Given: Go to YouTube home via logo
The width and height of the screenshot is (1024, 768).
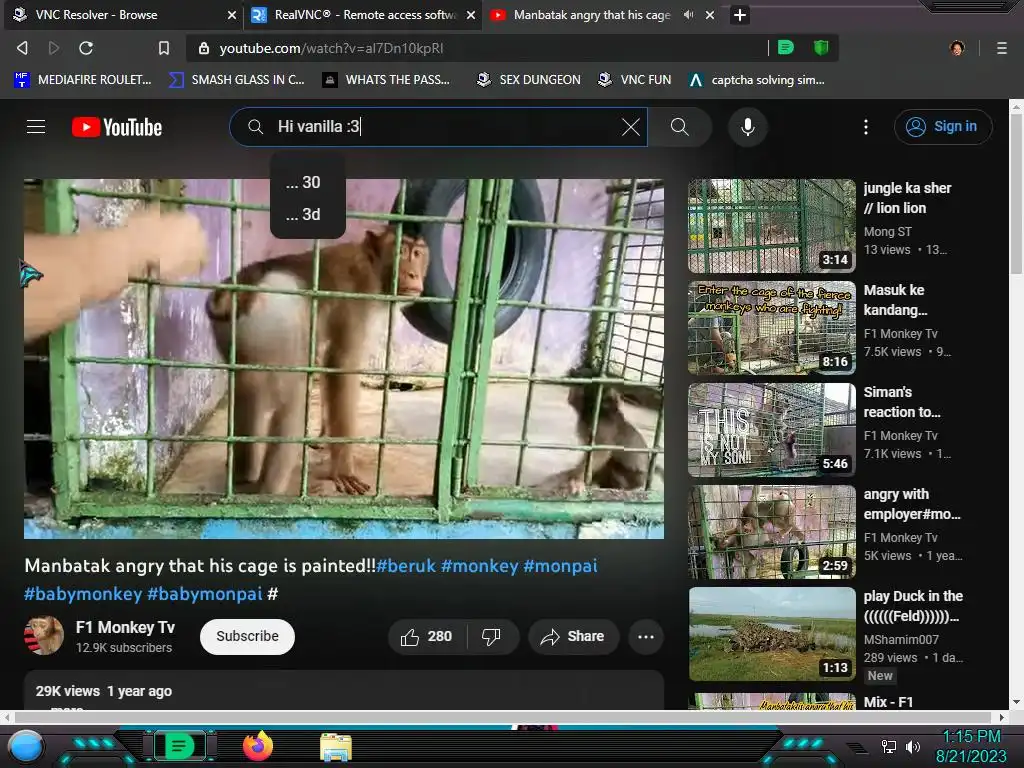Looking at the screenshot, I should [x=117, y=127].
